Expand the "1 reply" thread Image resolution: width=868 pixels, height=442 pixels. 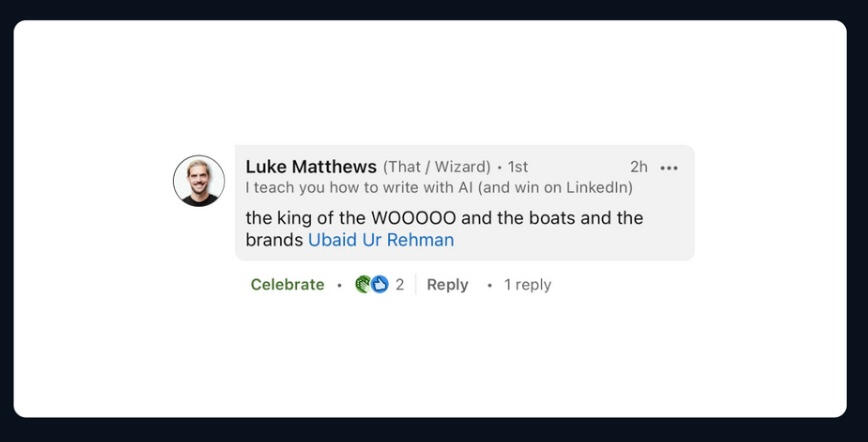[527, 285]
